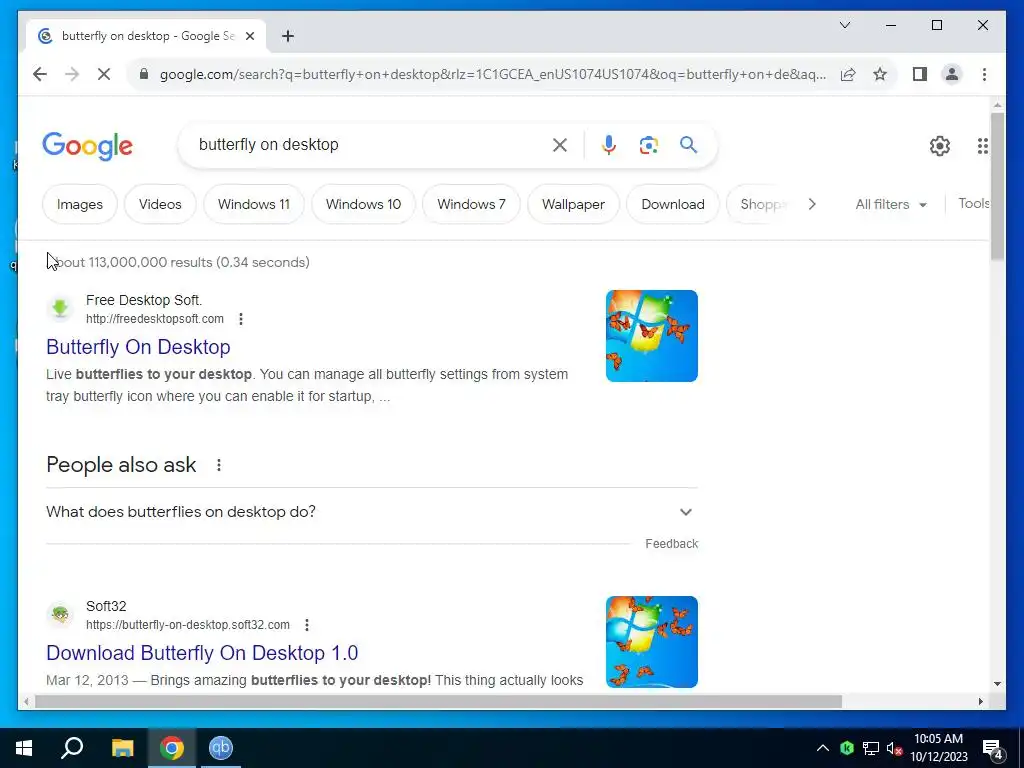This screenshot has width=1024, height=768.
Task: Open Download Butterfly On Desktop 1.0 link
Action: (202, 653)
